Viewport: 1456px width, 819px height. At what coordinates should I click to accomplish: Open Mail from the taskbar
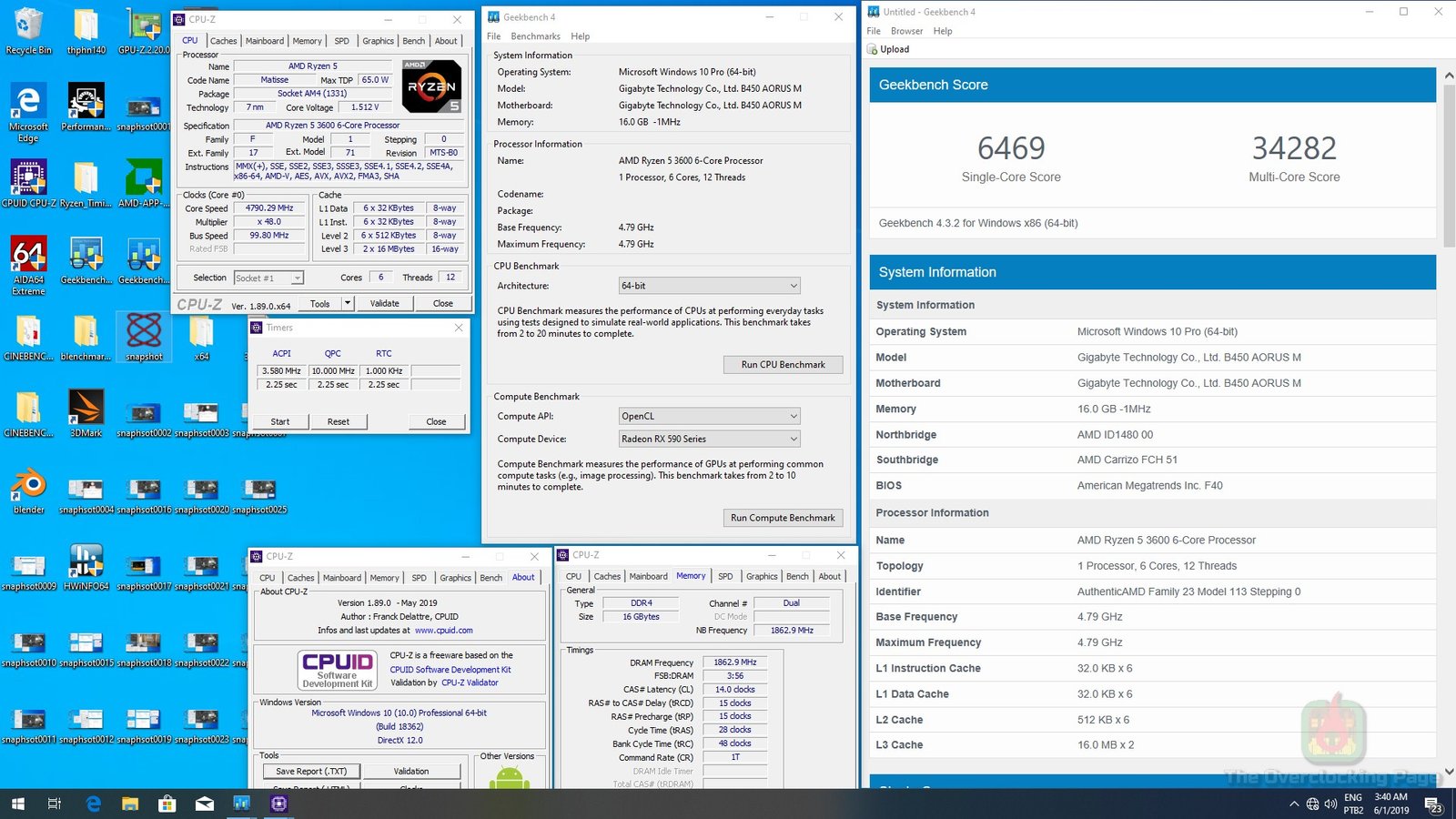pyautogui.click(x=204, y=804)
